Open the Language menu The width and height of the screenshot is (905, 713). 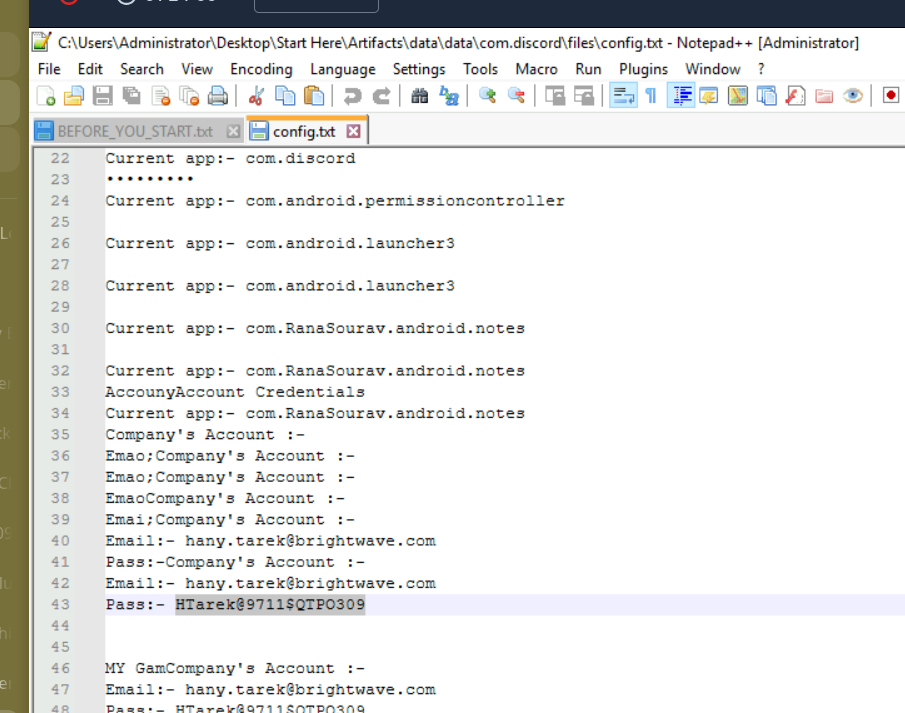(x=341, y=69)
